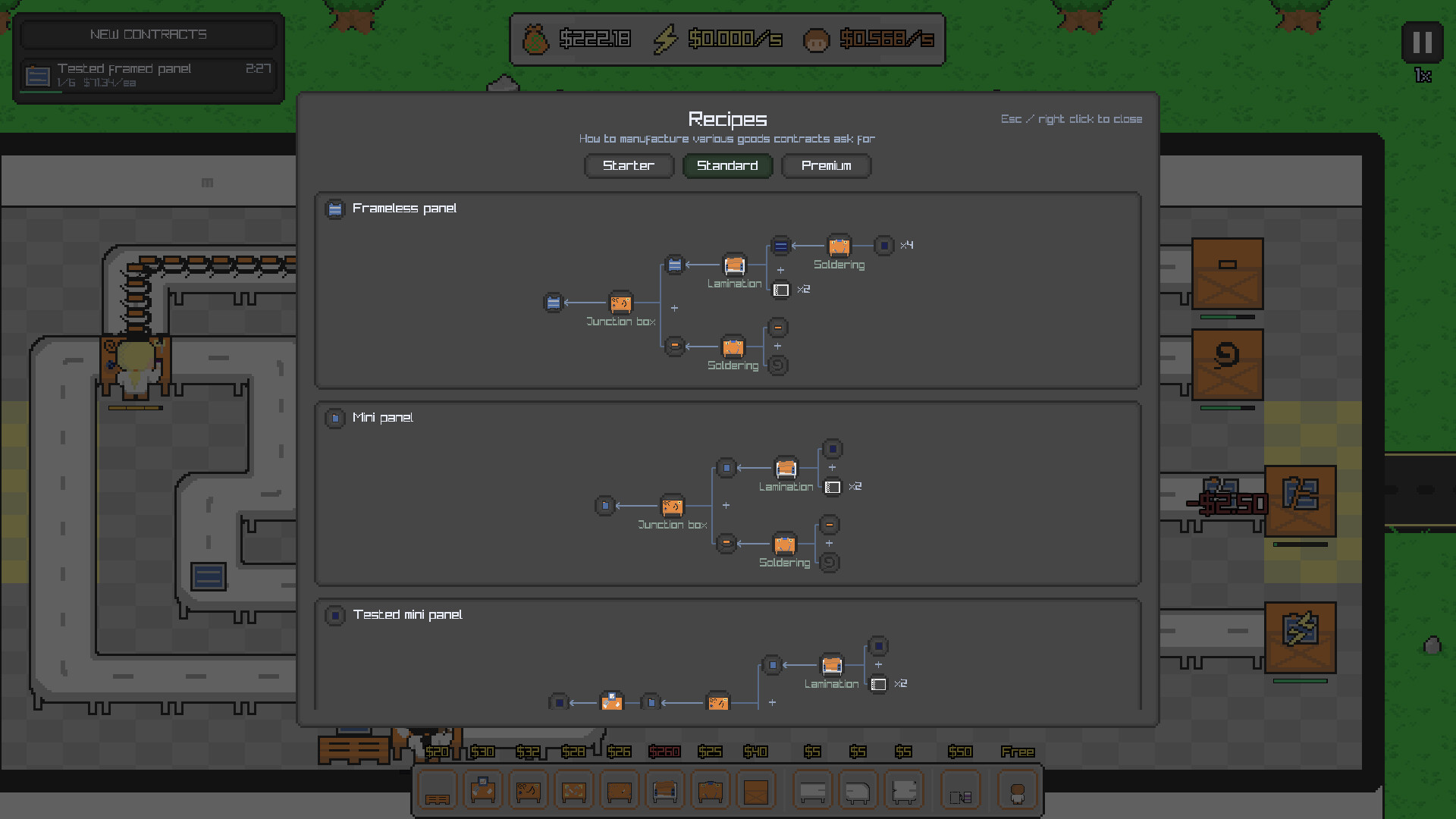Select the $20 pallet build item
The height and width of the screenshot is (819, 1456).
tap(438, 791)
